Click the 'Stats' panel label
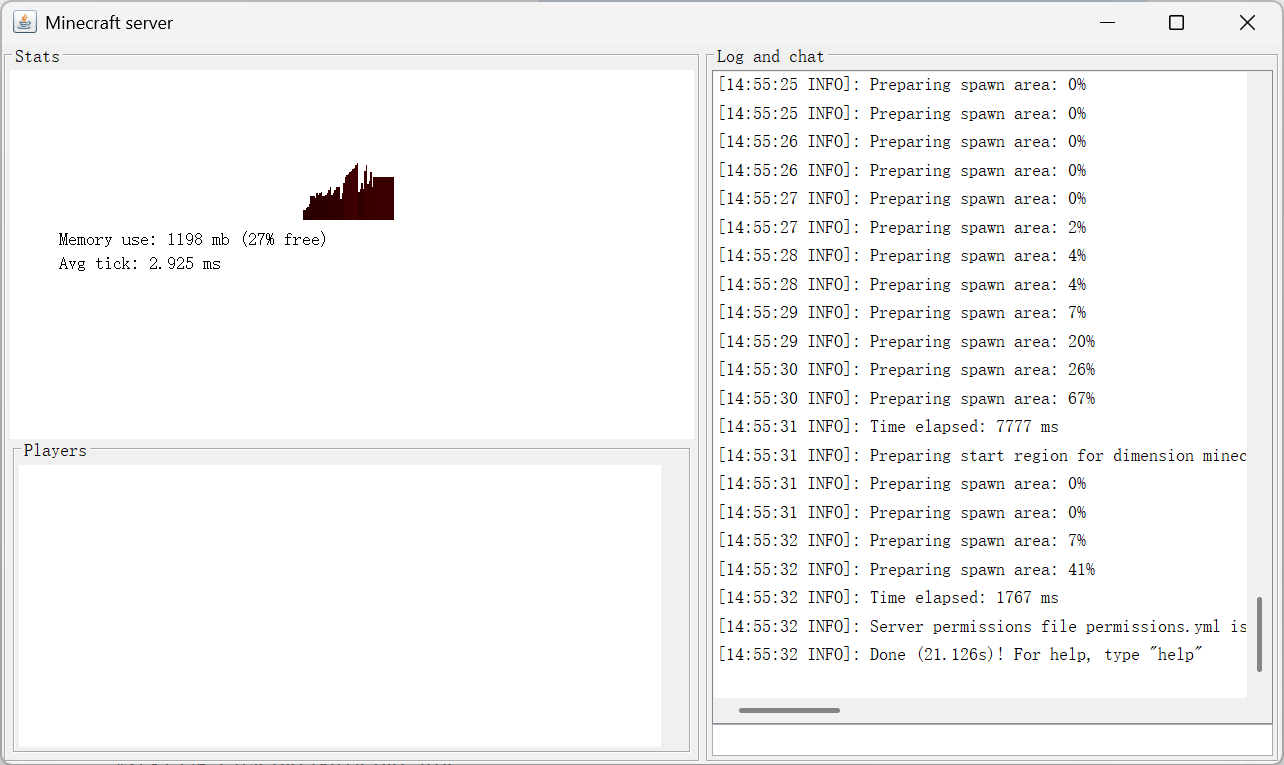The image size is (1284, 765). click(x=37, y=57)
